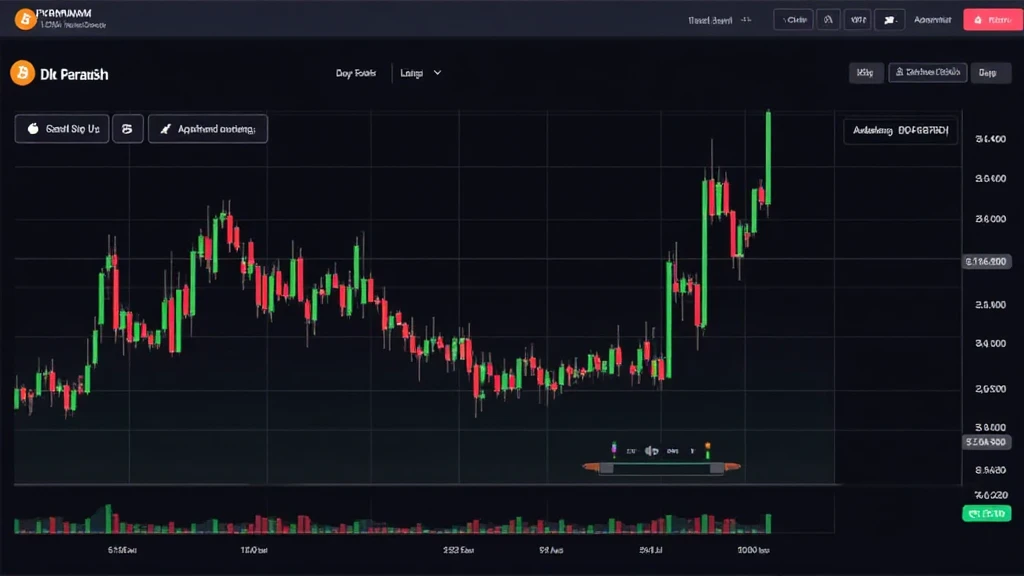The width and height of the screenshot is (1024, 576).
Task: Click the highlighted current price label on price axis
Action: (x=990, y=262)
